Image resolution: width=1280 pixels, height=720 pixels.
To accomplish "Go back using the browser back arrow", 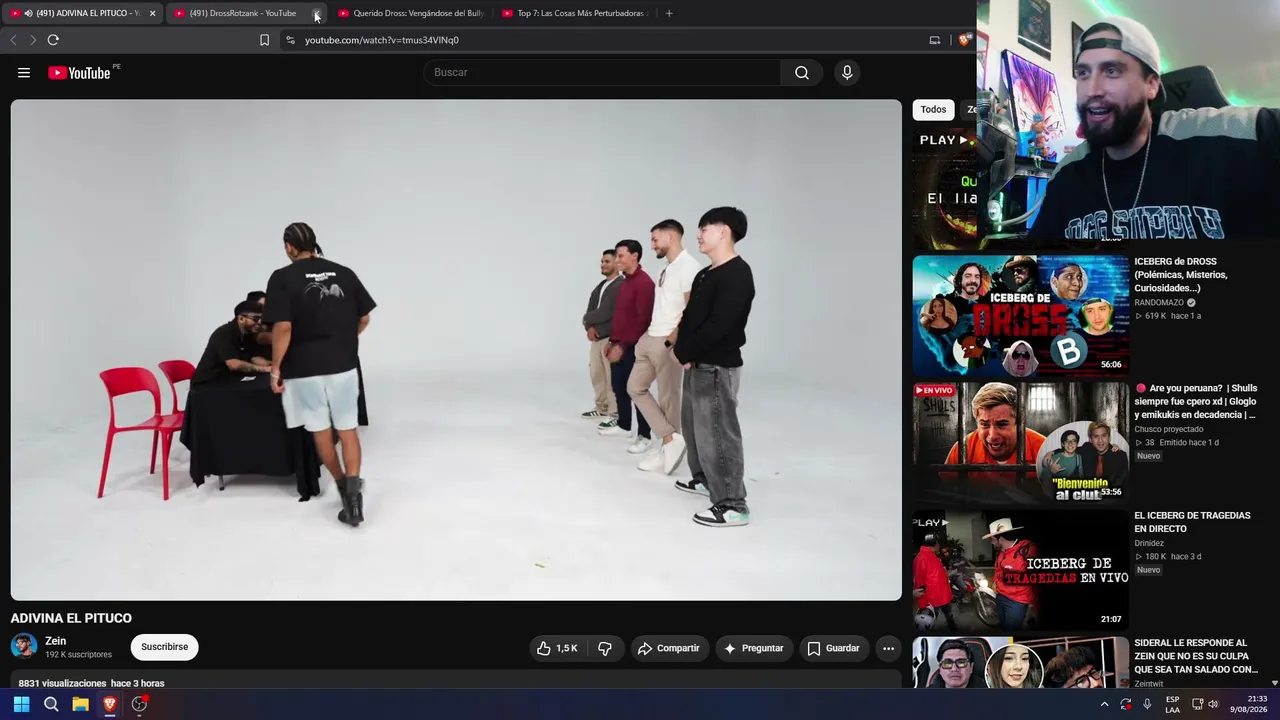I will coord(13,40).
